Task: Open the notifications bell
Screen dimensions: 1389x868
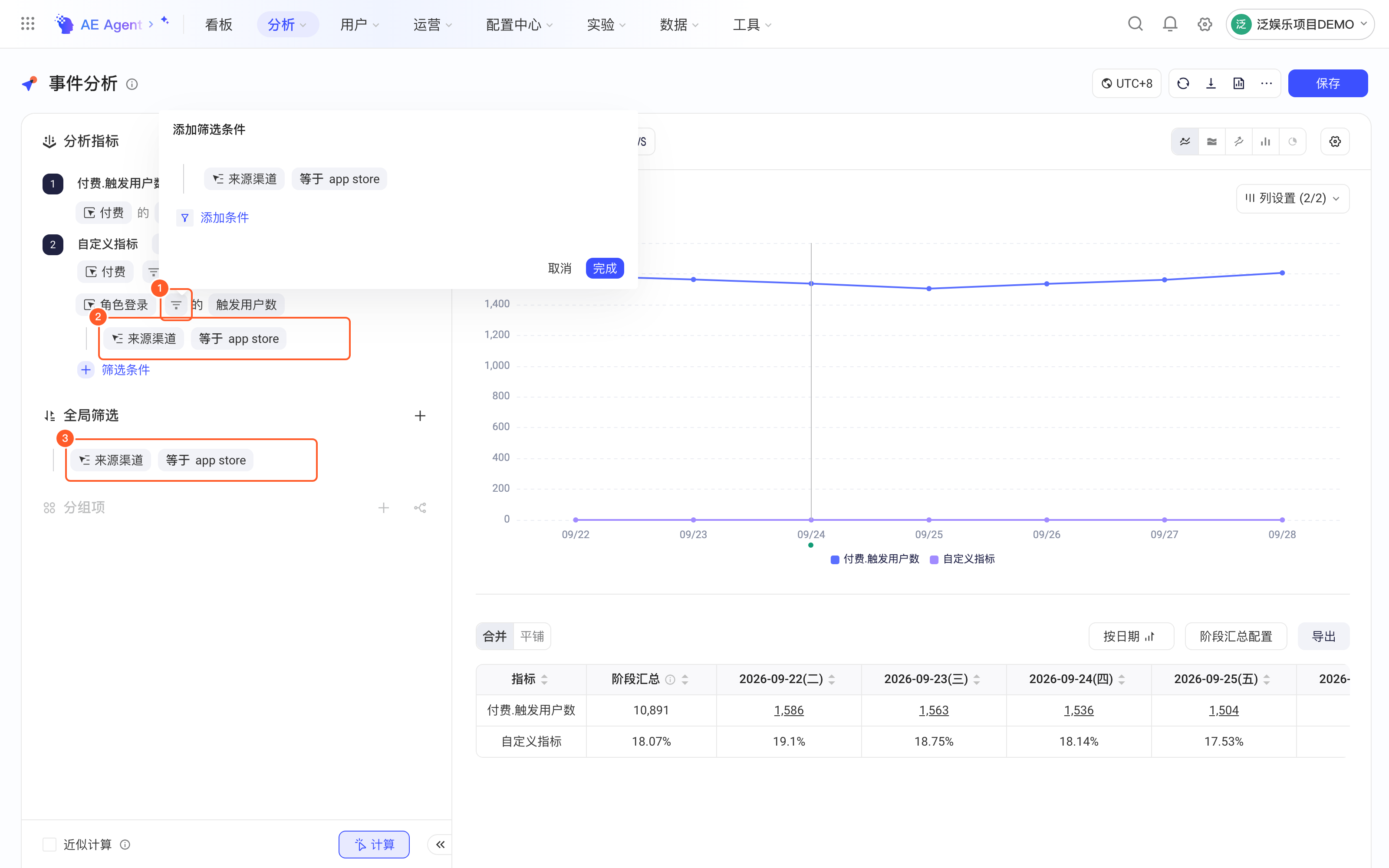Action: pyautogui.click(x=1170, y=24)
